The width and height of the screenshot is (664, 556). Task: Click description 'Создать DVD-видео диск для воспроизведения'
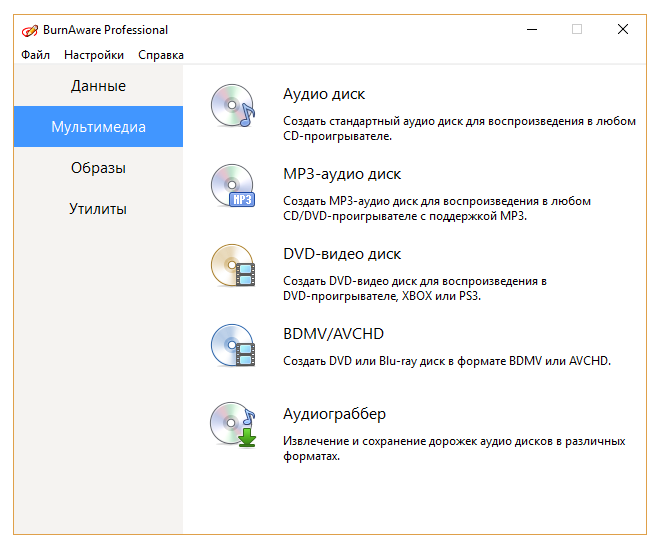[415, 289]
